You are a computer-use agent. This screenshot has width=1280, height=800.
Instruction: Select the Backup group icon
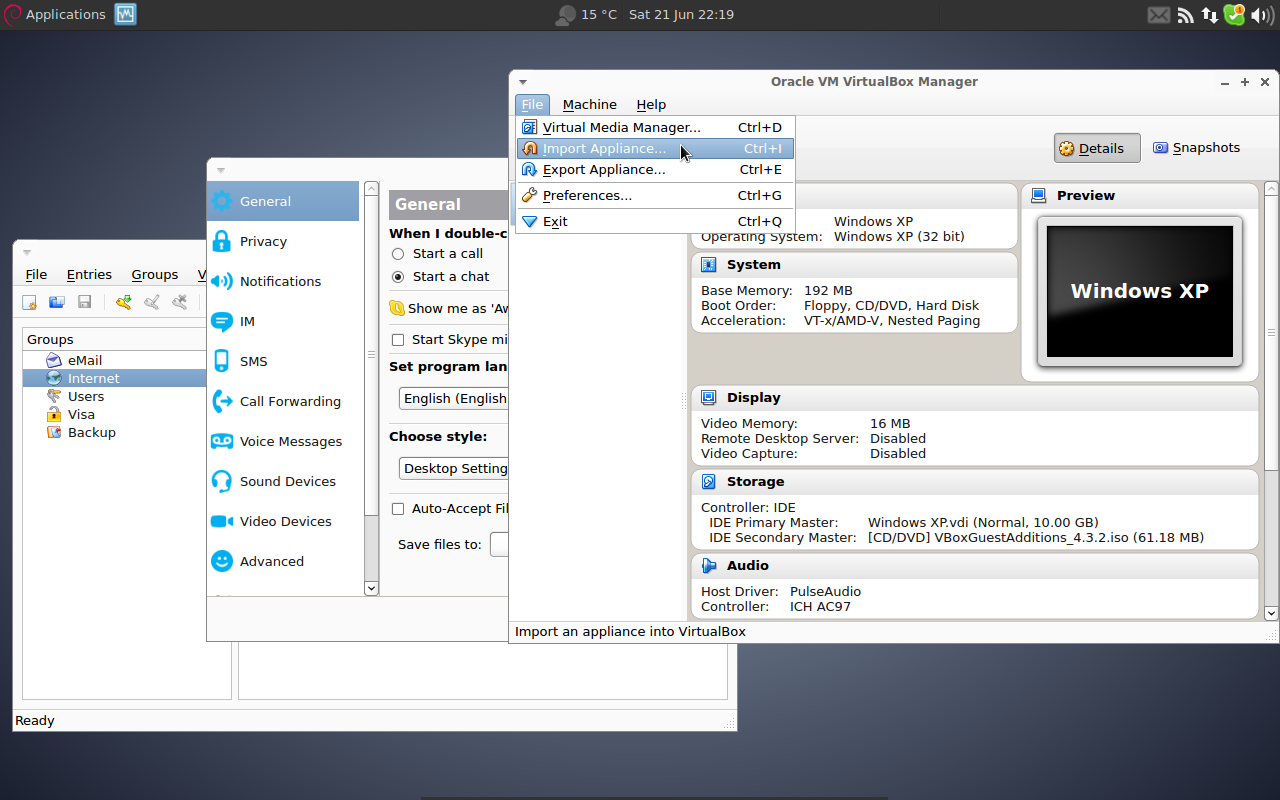54,432
